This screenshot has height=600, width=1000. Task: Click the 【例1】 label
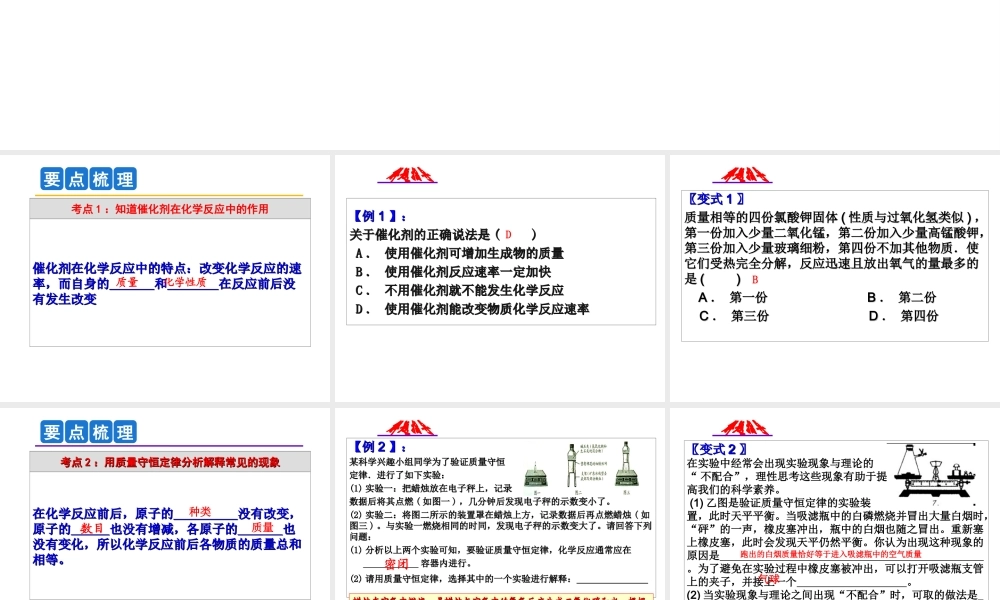(x=378, y=216)
